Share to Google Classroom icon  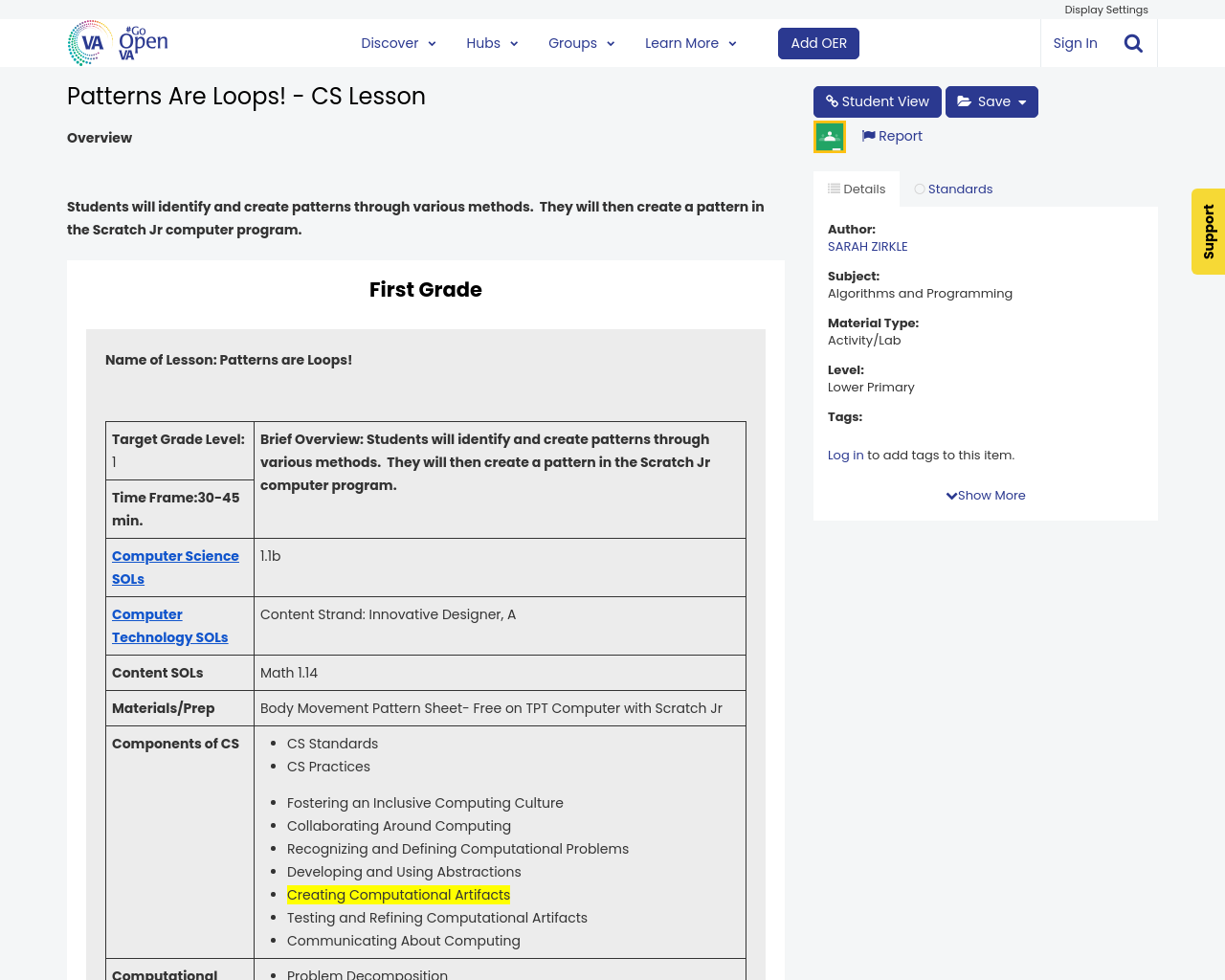[x=829, y=137]
